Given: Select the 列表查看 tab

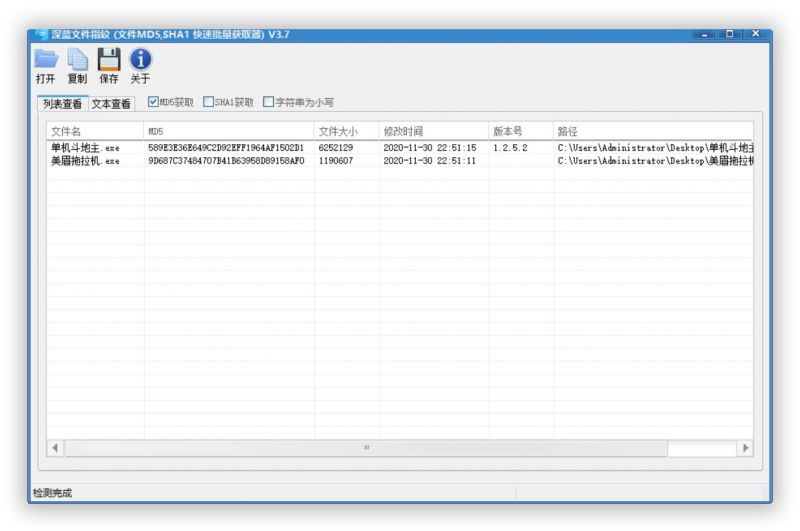Looking at the screenshot, I should pyautogui.click(x=63, y=104).
